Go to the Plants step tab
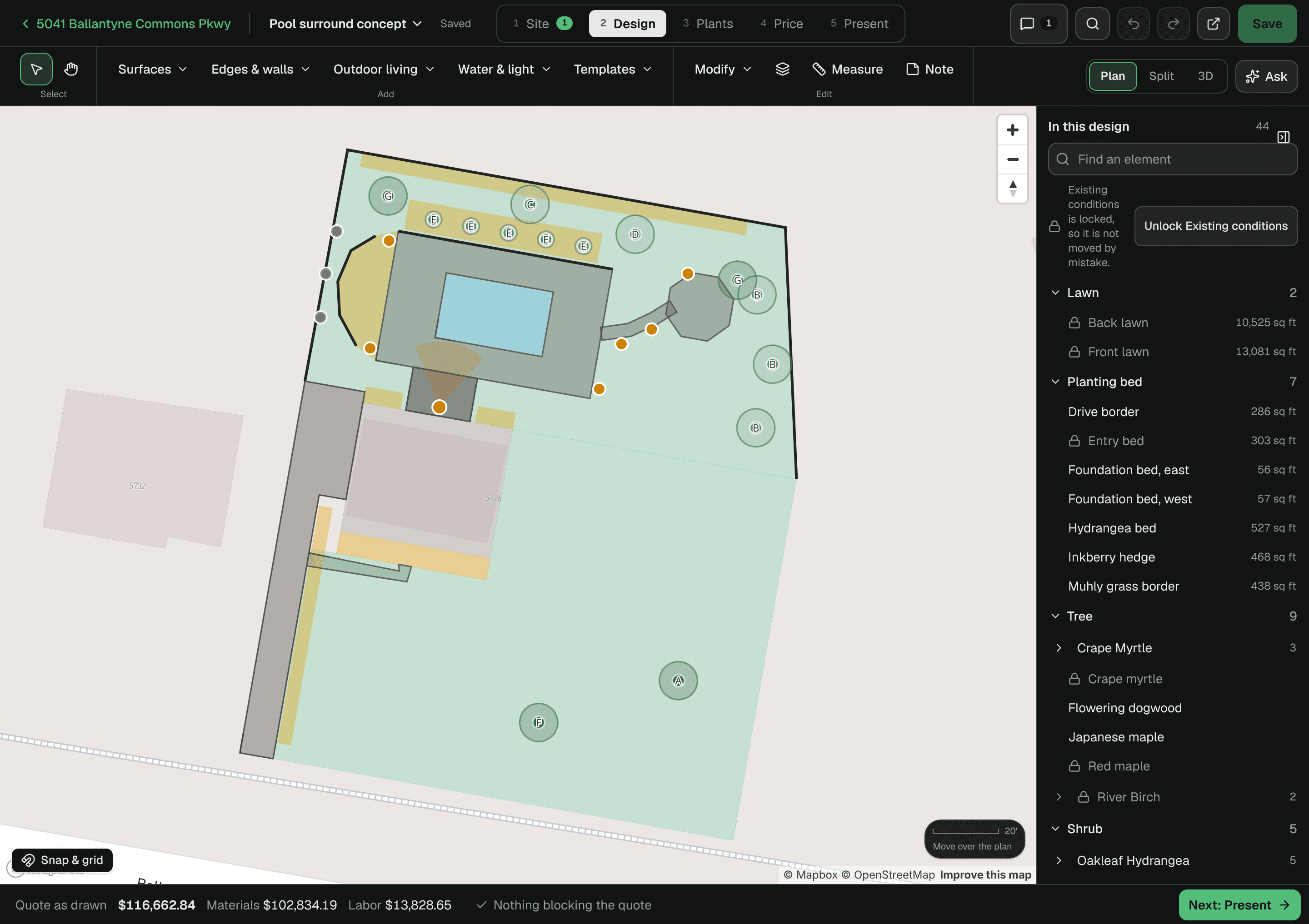 708,23
